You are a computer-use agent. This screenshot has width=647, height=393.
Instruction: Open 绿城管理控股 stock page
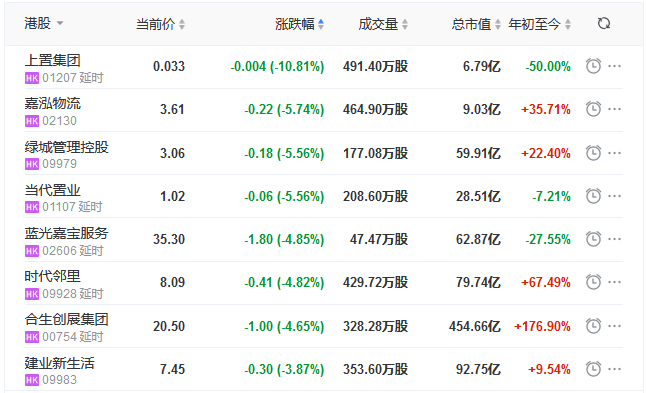pos(66,147)
